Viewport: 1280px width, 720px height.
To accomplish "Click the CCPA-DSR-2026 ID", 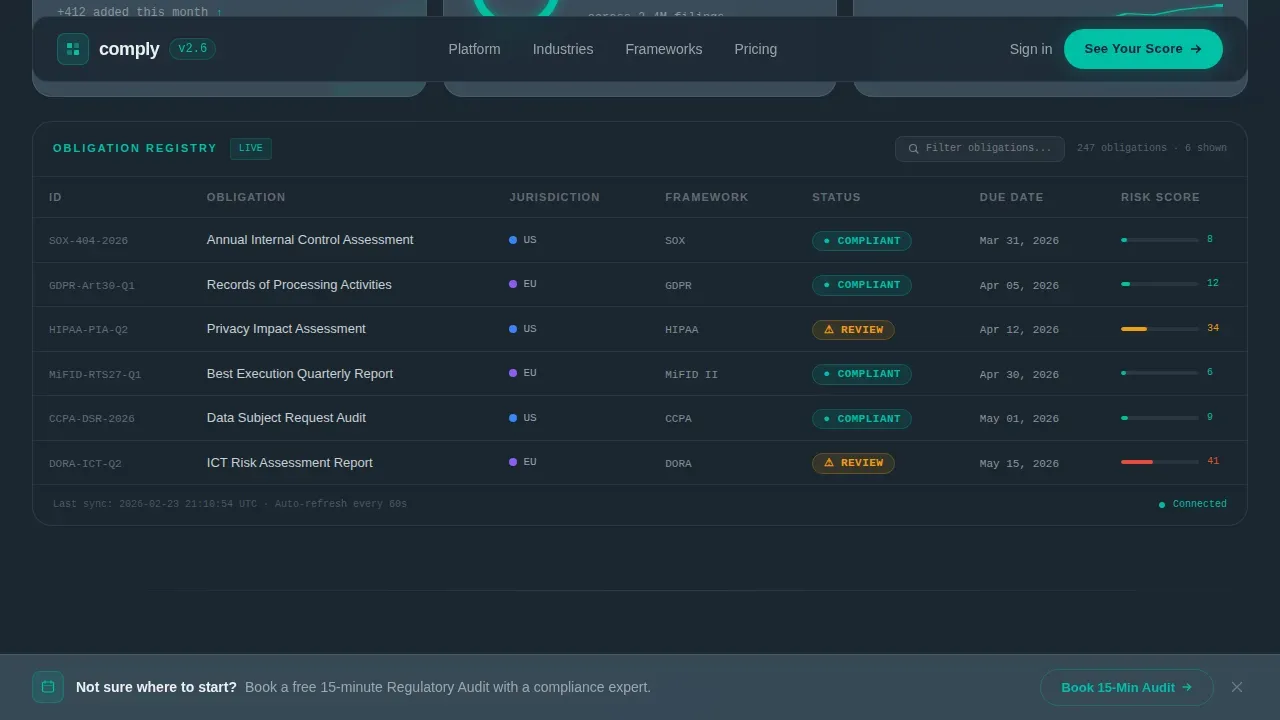I will 92,419.
